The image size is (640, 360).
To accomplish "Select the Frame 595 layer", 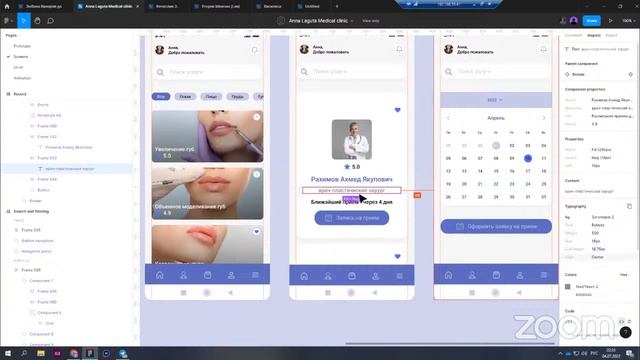I will (31, 270).
